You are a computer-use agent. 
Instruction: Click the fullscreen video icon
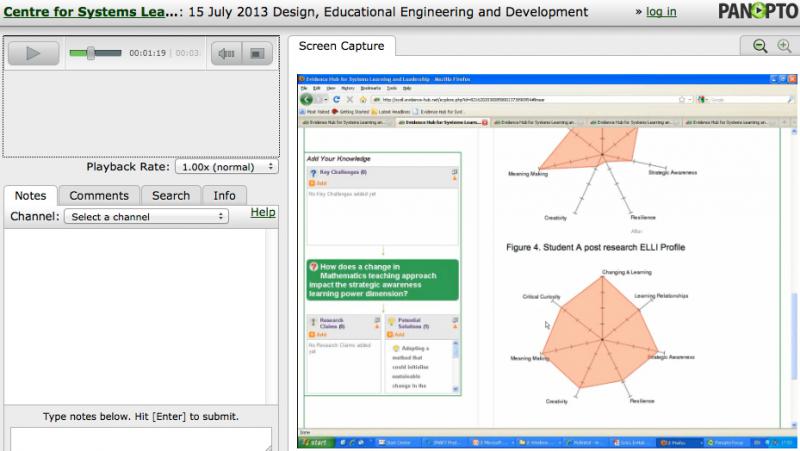point(256,54)
